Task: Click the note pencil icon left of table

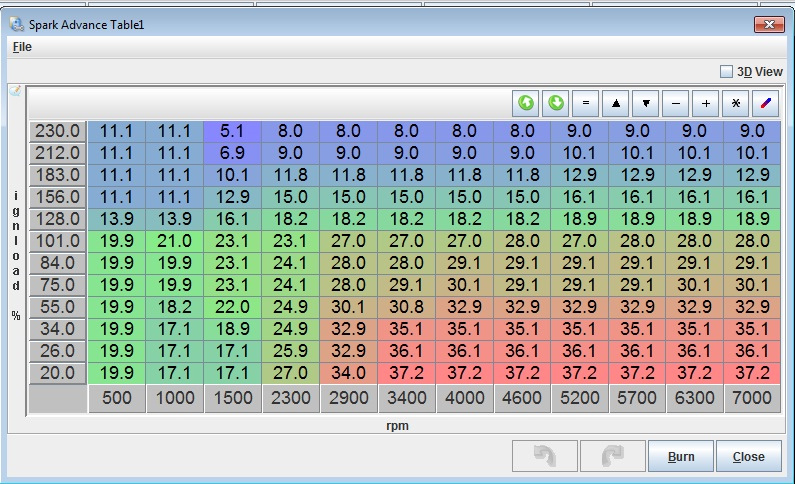Action: 15,91
